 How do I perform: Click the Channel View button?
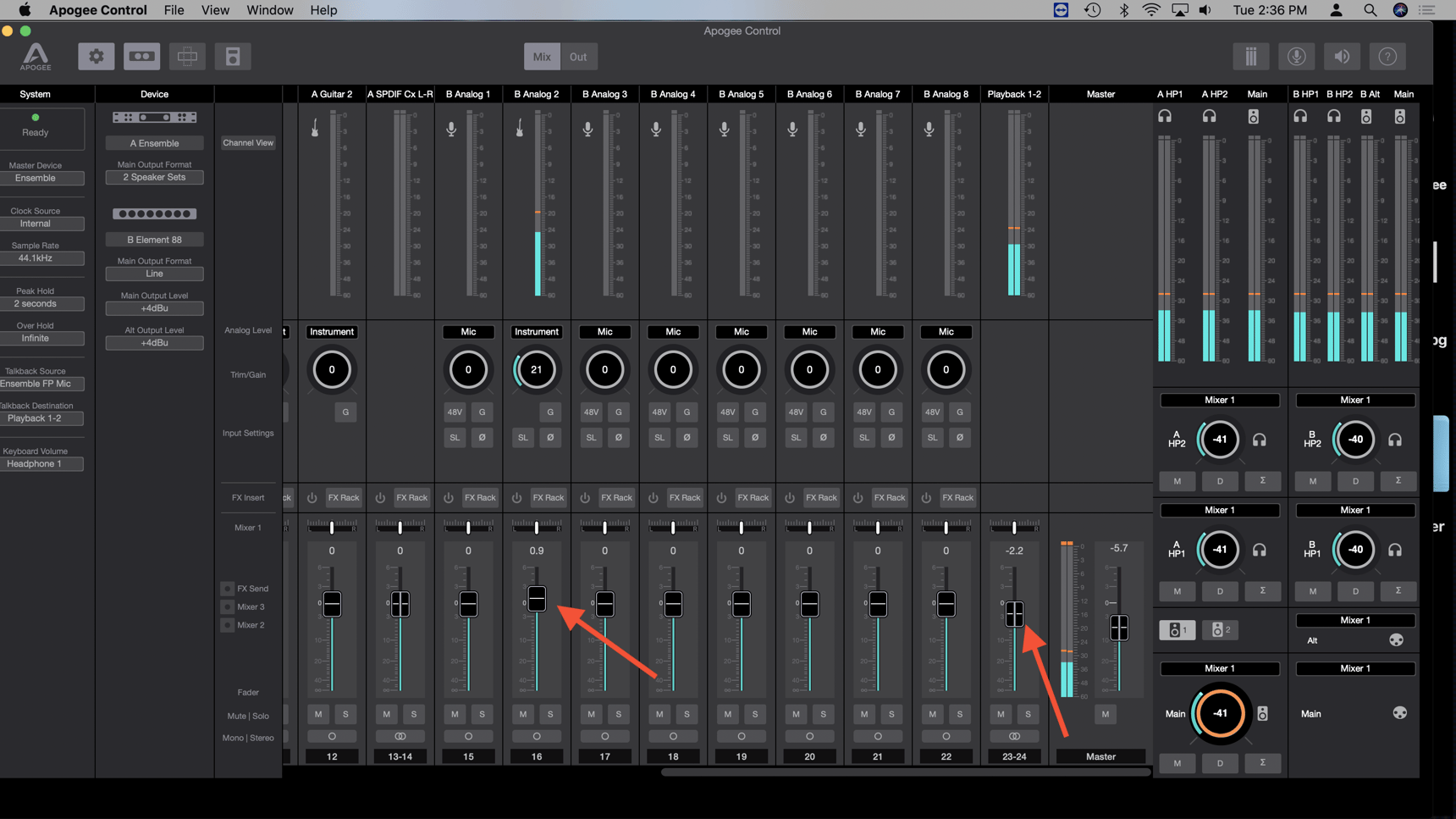click(247, 142)
